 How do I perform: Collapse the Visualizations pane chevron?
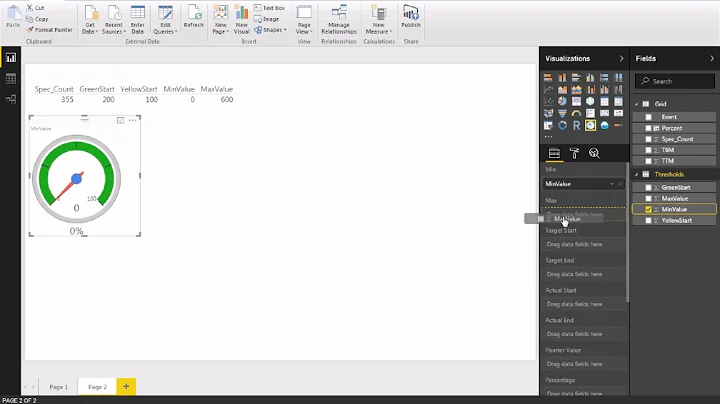[621, 58]
